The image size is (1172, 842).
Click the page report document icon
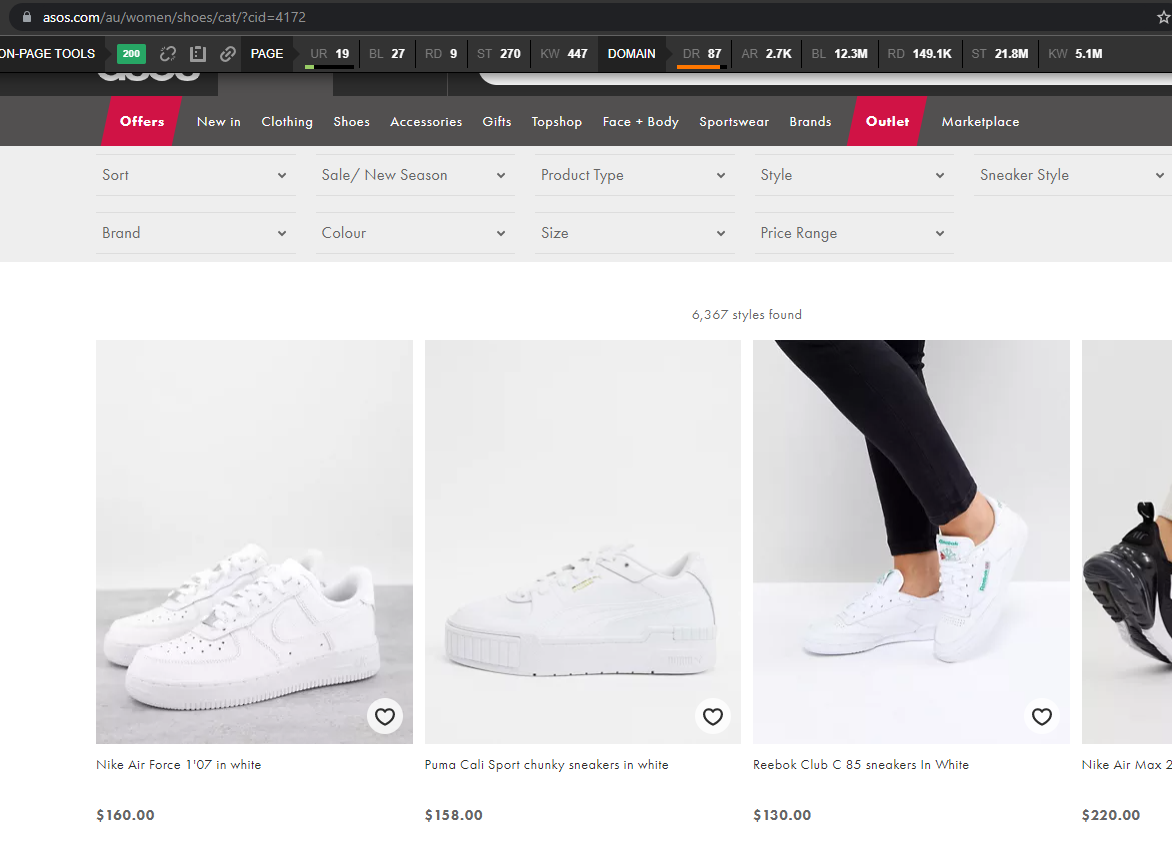(198, 54)
